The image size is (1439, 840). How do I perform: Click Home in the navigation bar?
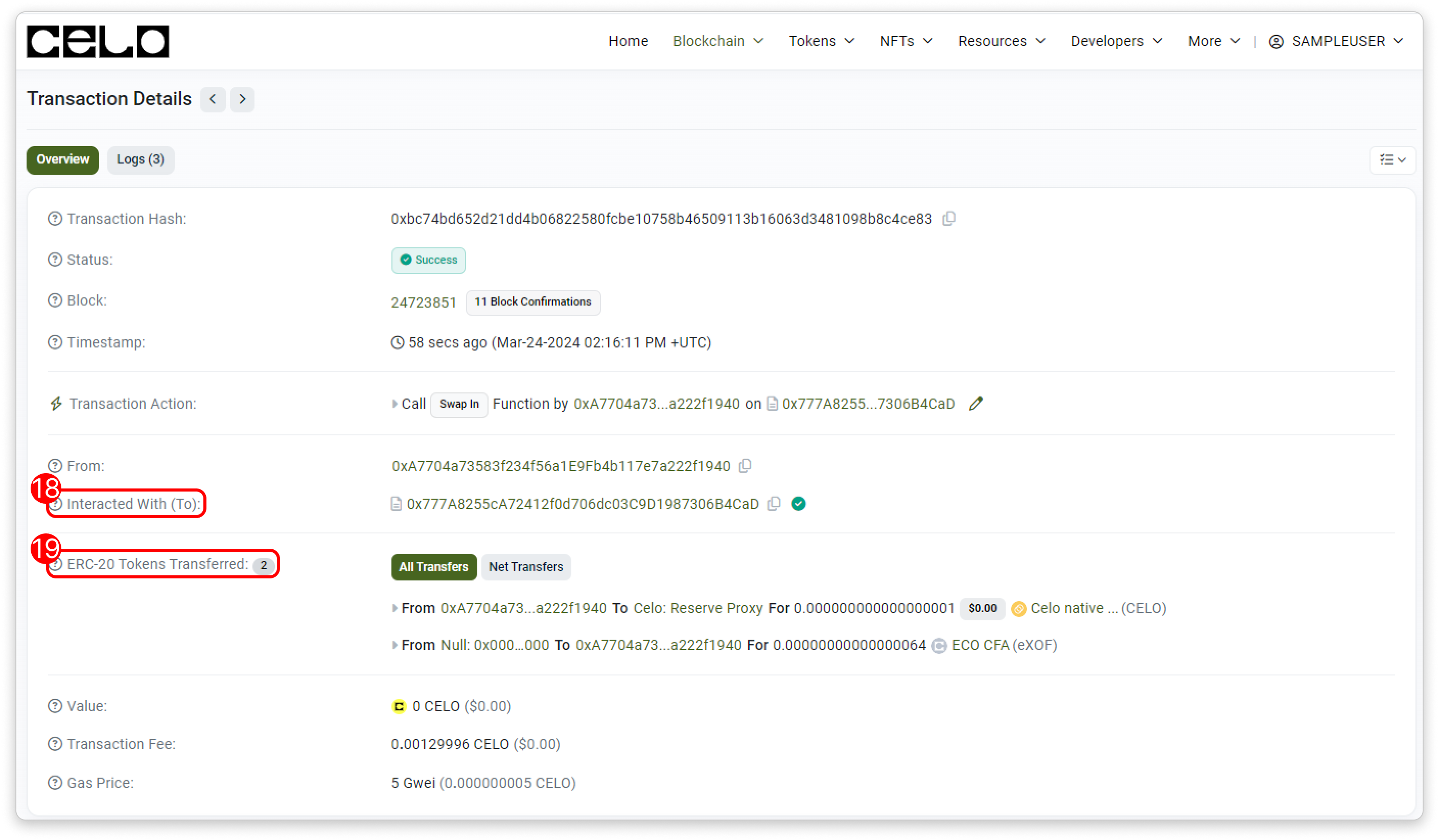628,41
